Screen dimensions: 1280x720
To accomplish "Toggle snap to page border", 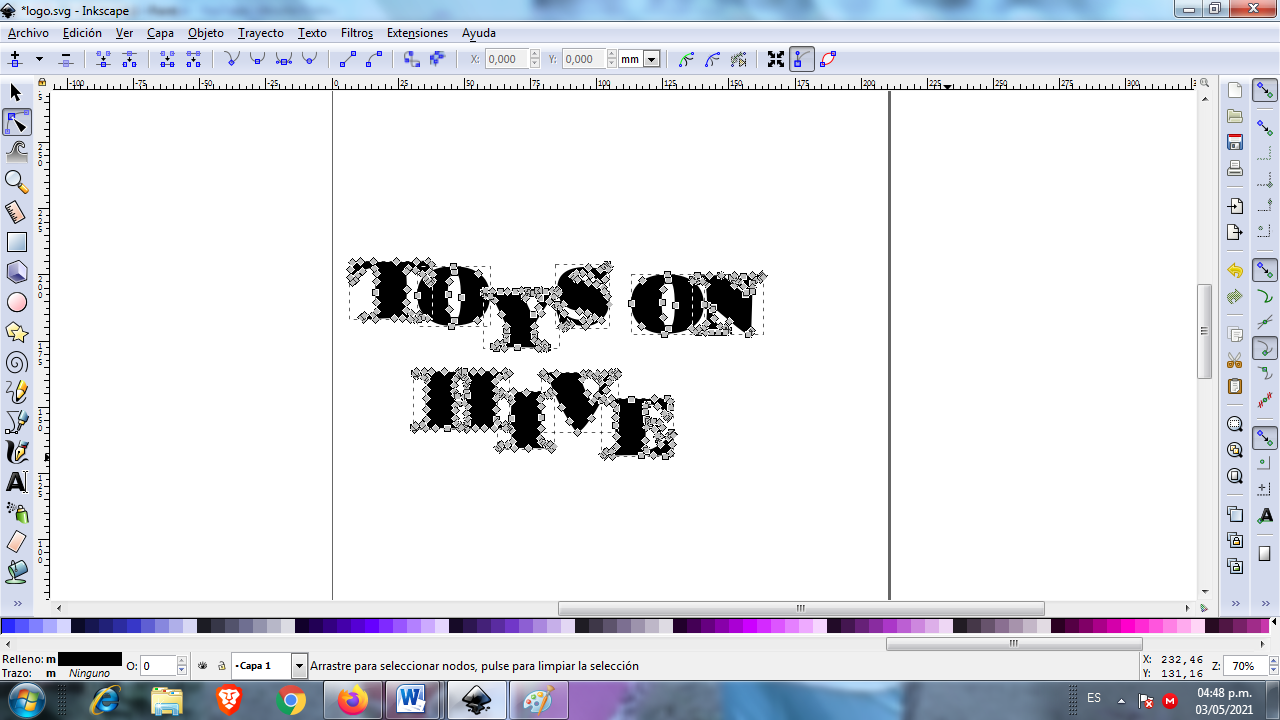I will [x=1265, y=554].
